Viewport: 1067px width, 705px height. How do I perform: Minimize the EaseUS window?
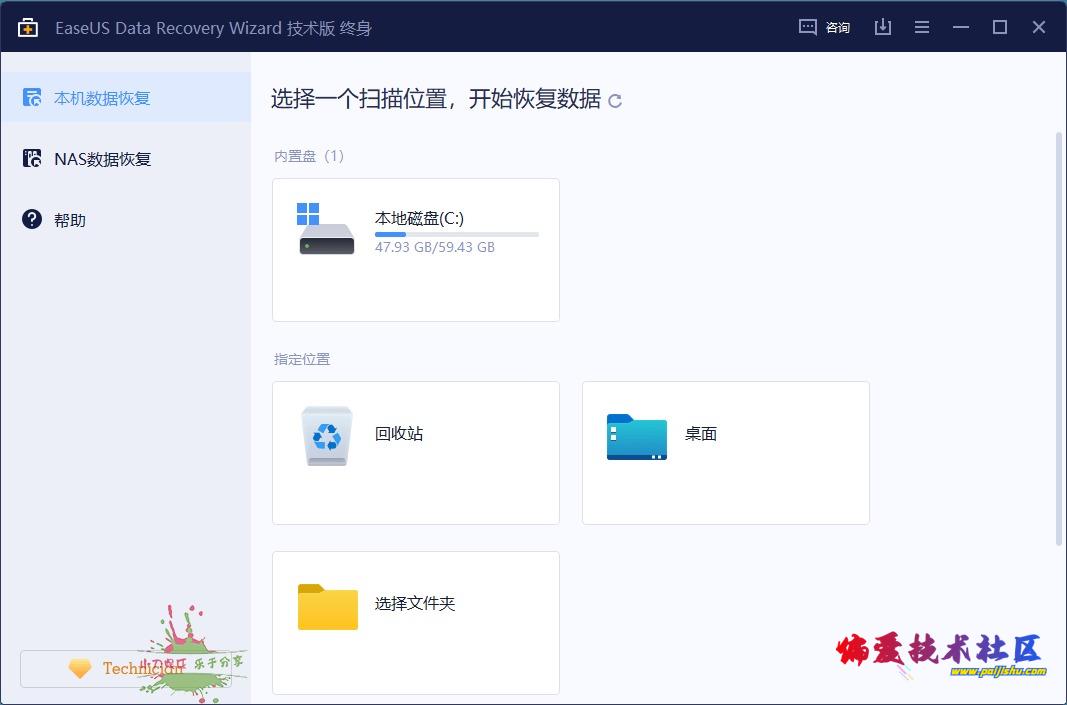961,27
